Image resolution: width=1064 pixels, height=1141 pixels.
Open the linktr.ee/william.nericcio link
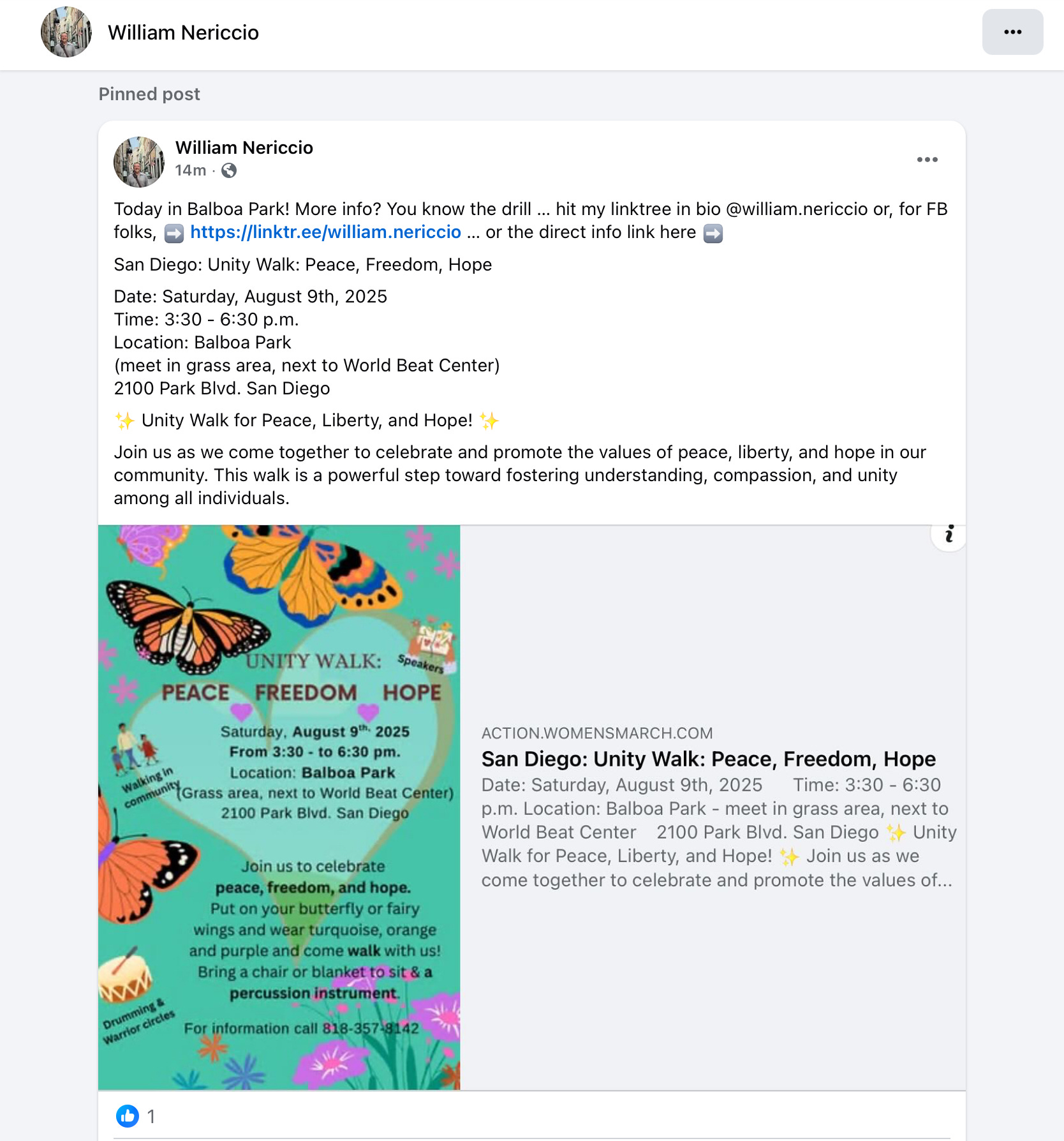pyautogui.click(x=325, y=232)
